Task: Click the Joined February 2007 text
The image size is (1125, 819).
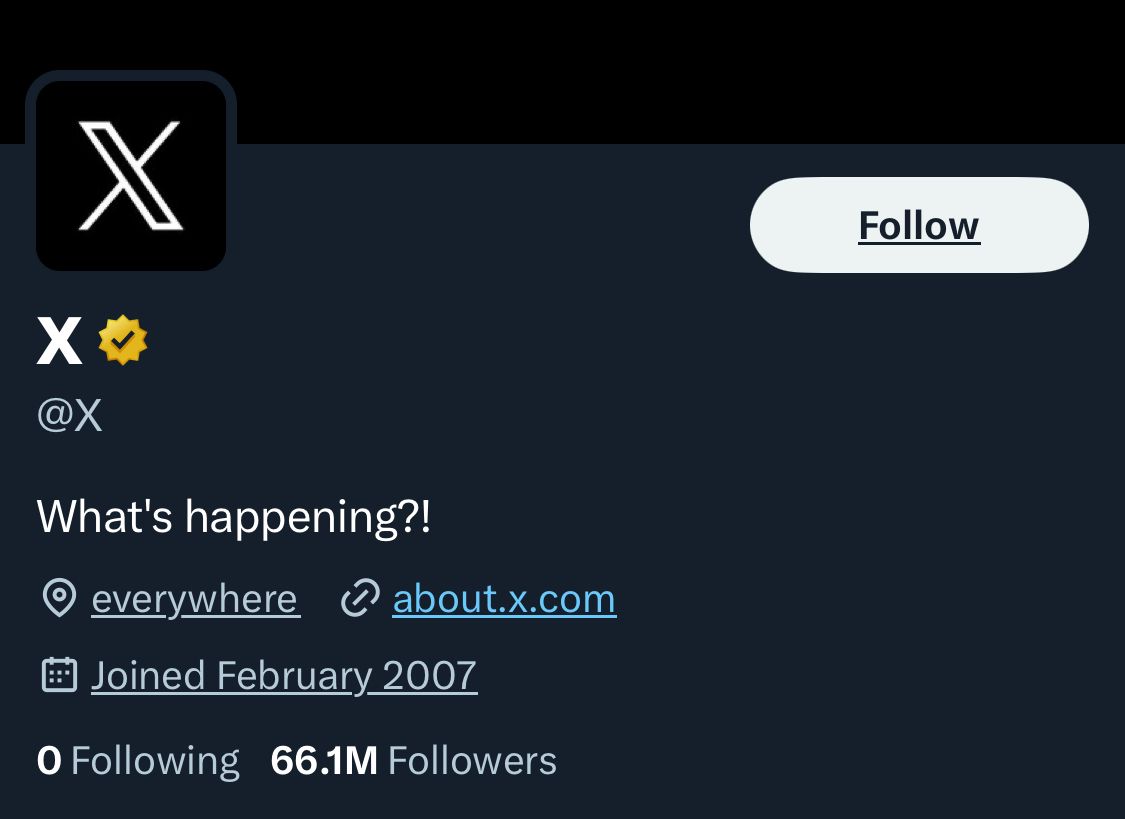Action: click(283, 675)
